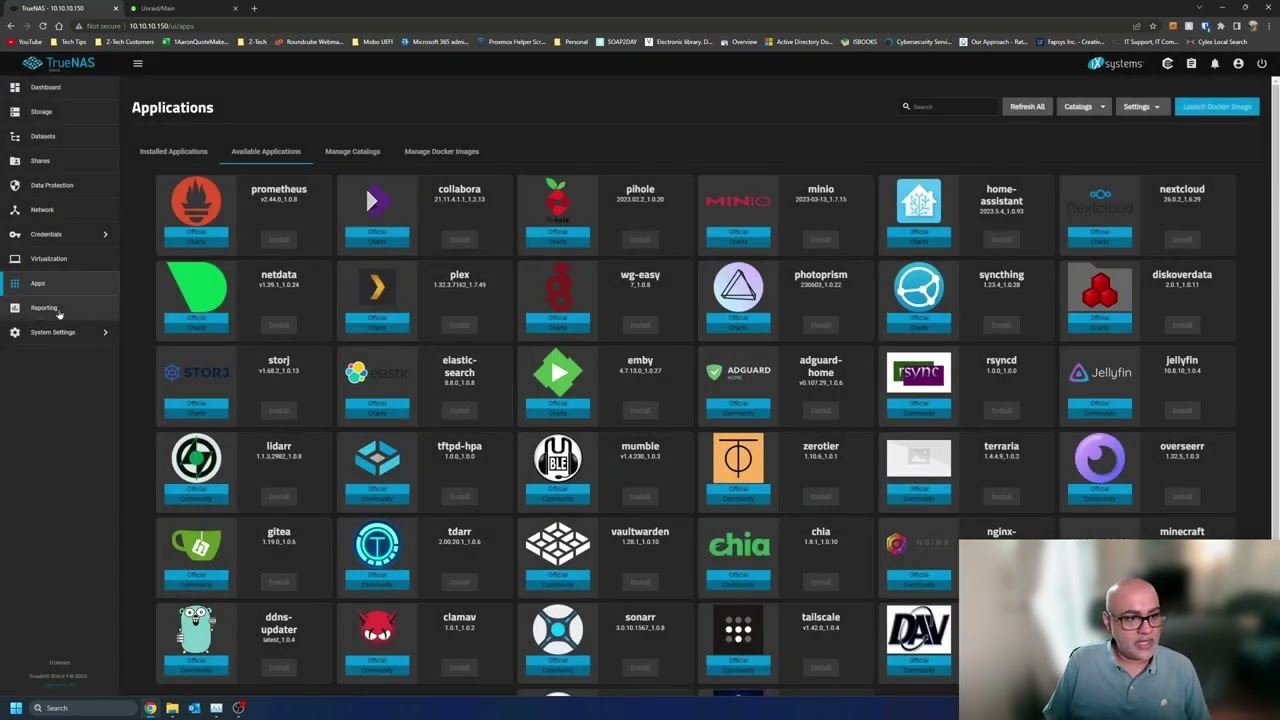Select the syncthing app icon
1280x720 pixels.
click(919, 287)
